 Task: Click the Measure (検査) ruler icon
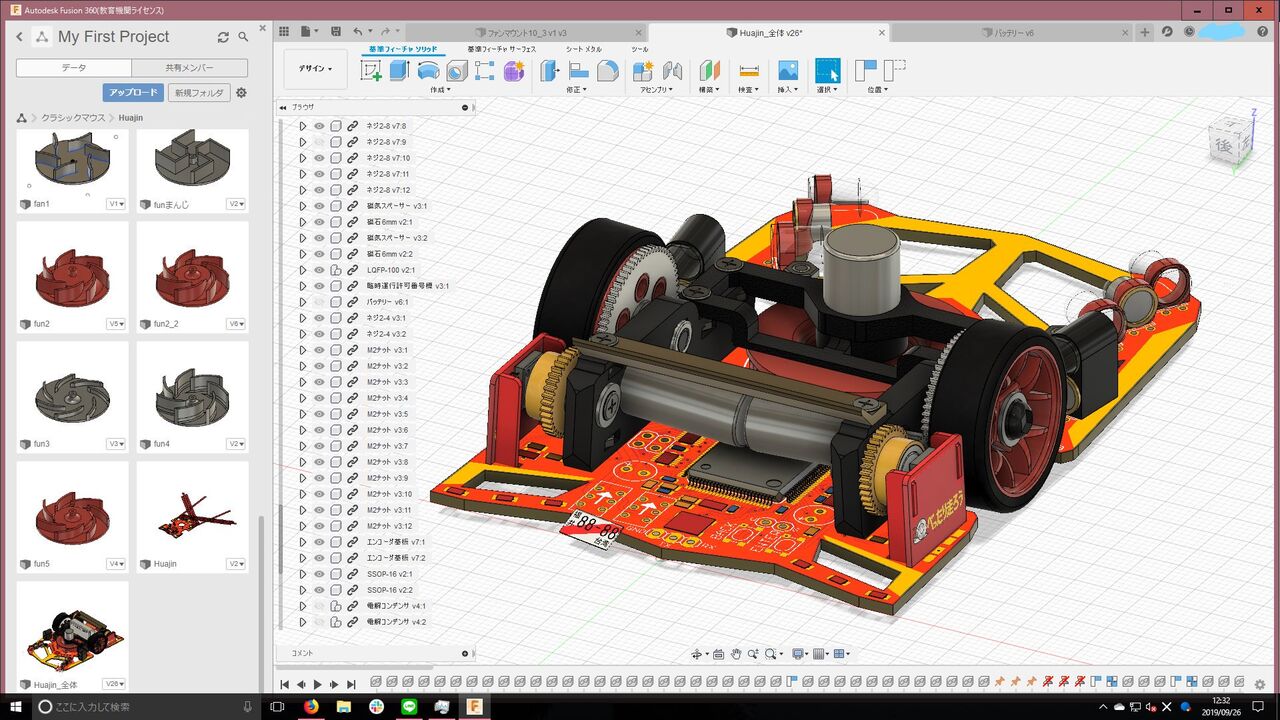pos(749,71)
